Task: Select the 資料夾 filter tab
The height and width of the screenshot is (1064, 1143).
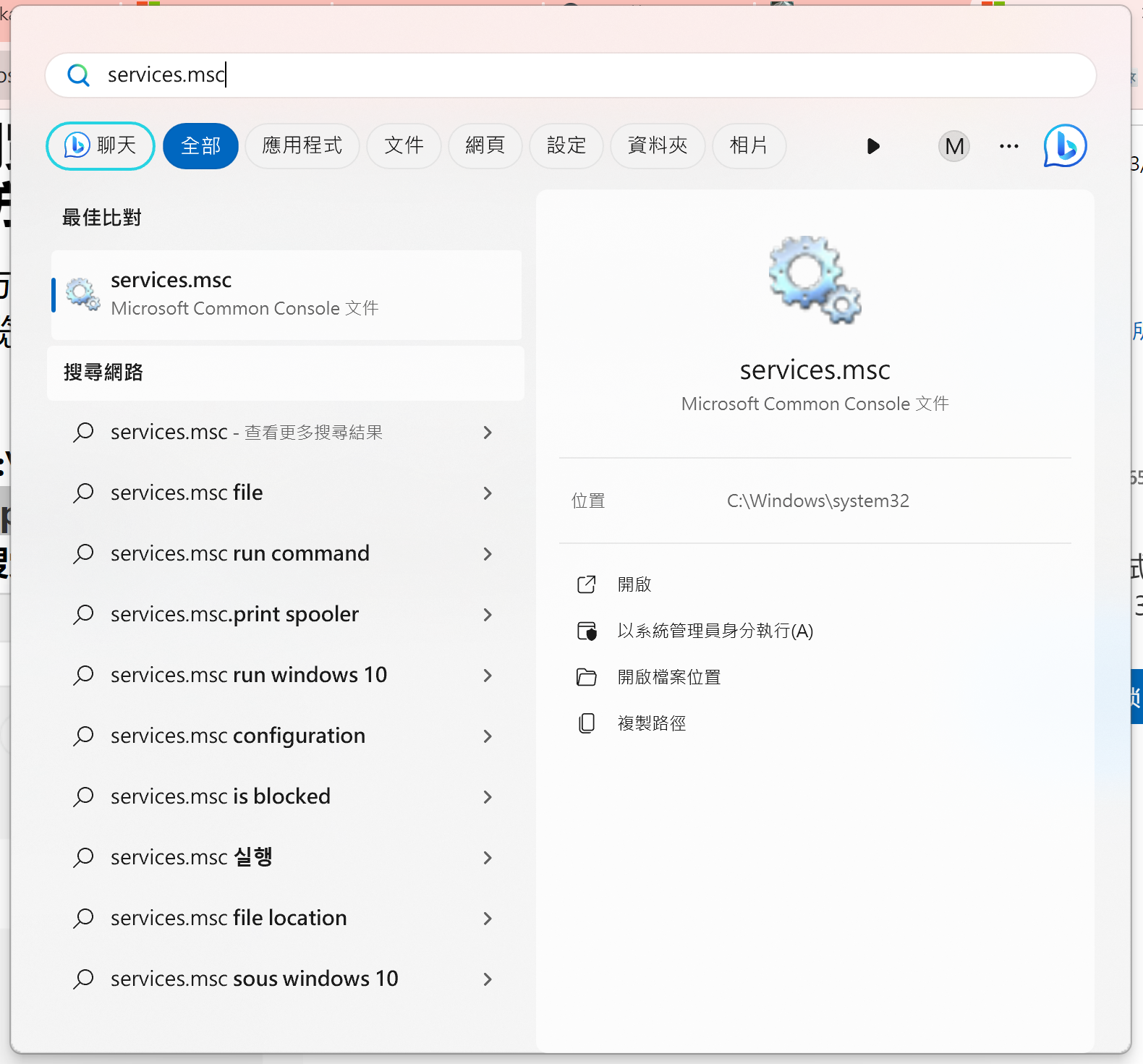Action: tap(658, 146)
